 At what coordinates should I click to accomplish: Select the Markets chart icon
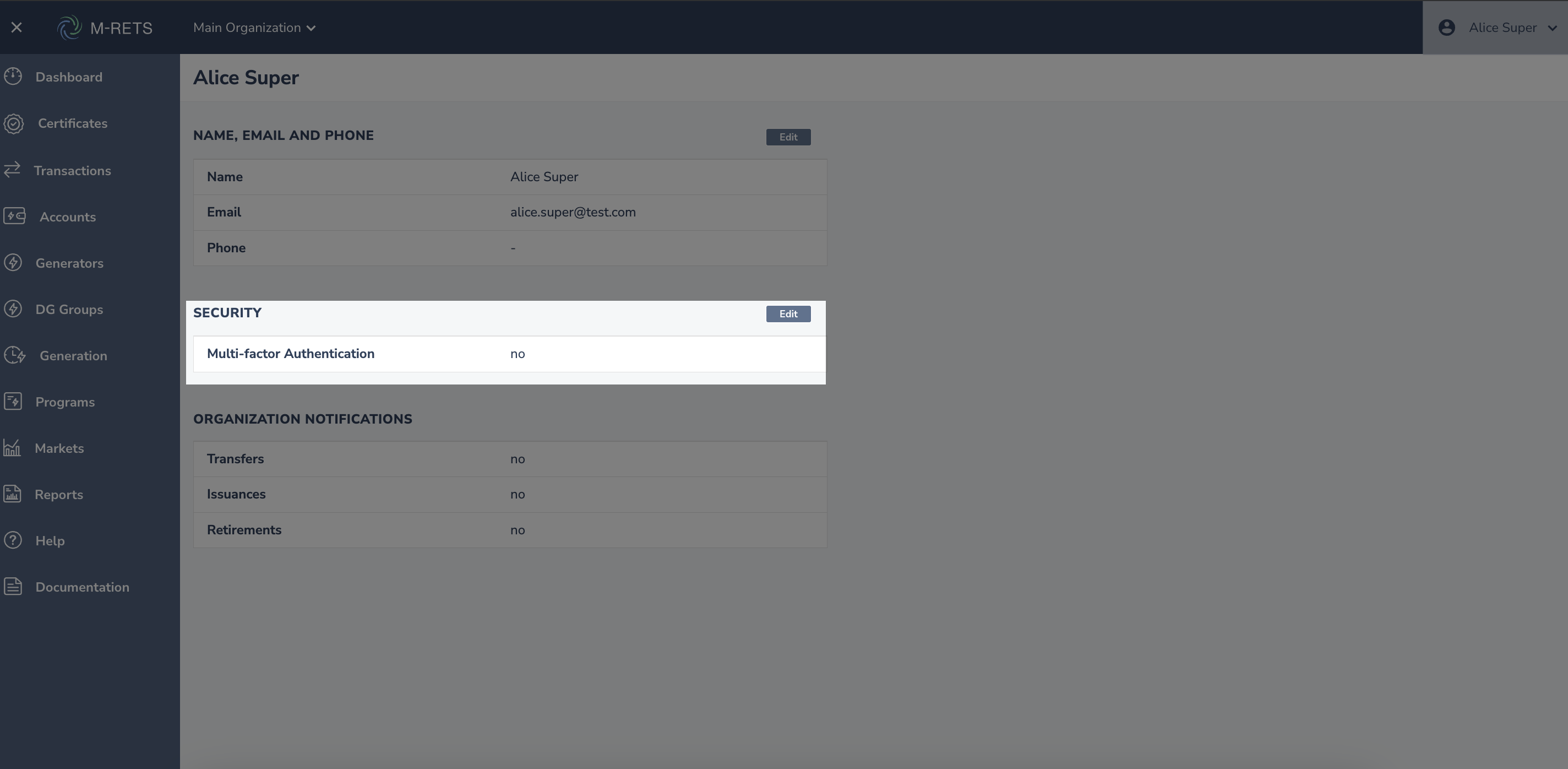coord(12,448)
